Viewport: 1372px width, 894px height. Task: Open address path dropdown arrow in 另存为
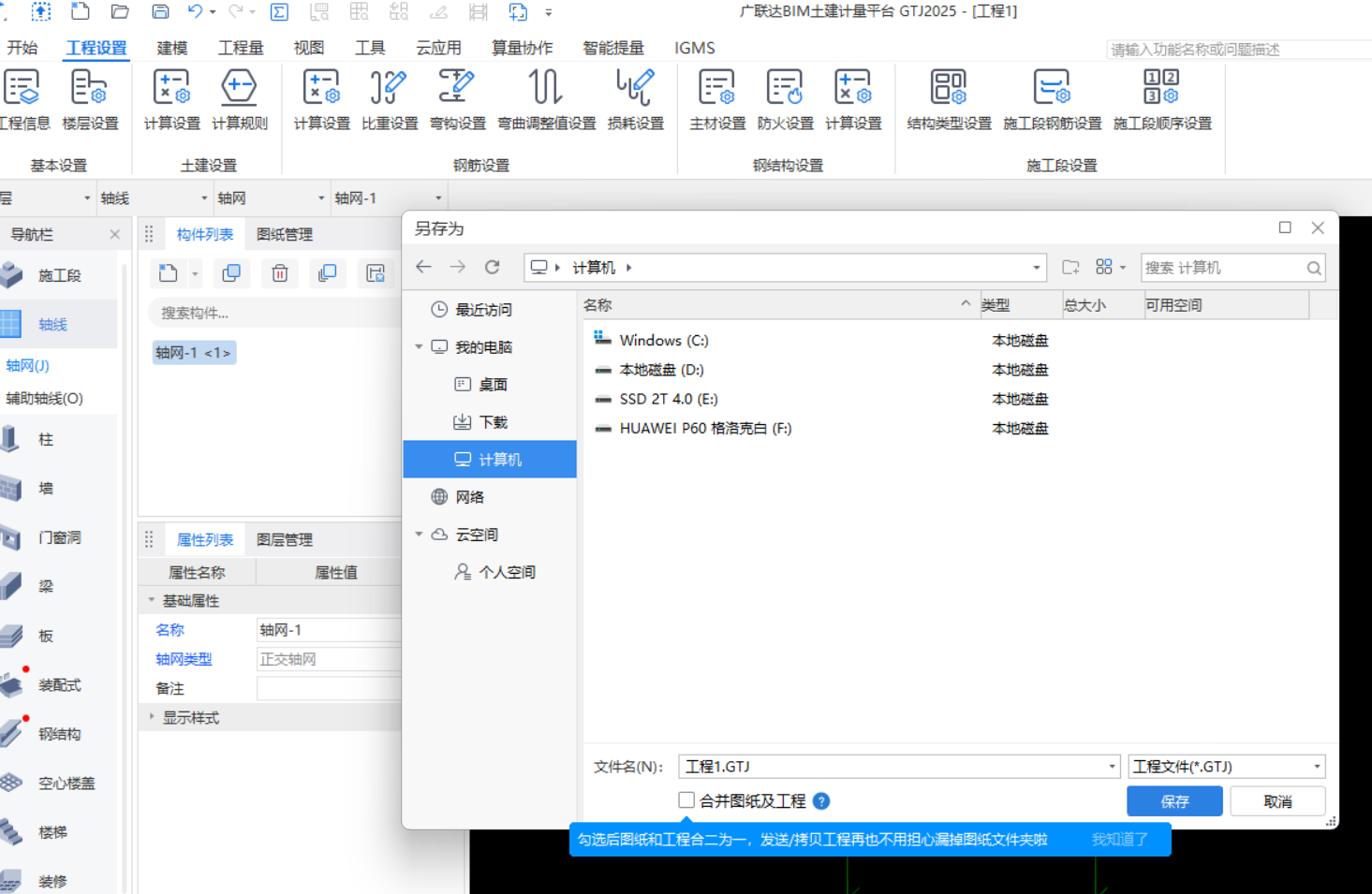(x=1036, y=268)
